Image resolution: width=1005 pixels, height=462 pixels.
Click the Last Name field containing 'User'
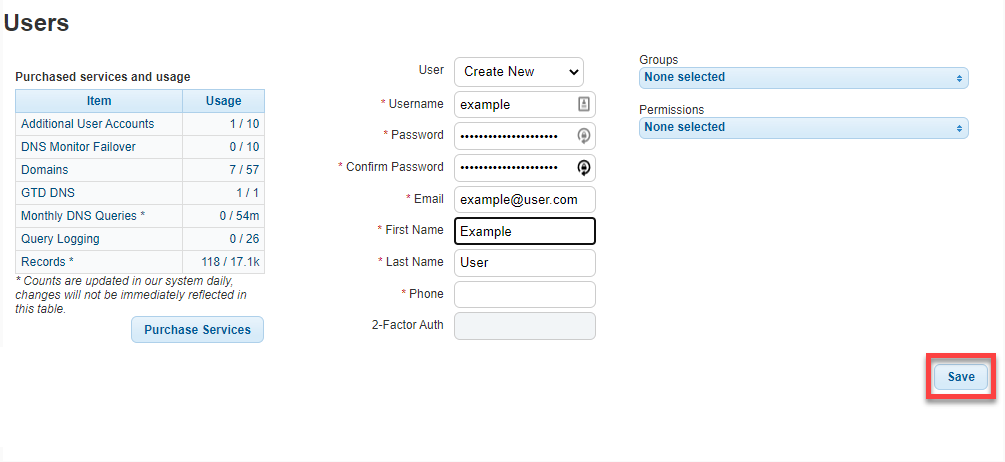pyautogui.click(x=525, y=263)
